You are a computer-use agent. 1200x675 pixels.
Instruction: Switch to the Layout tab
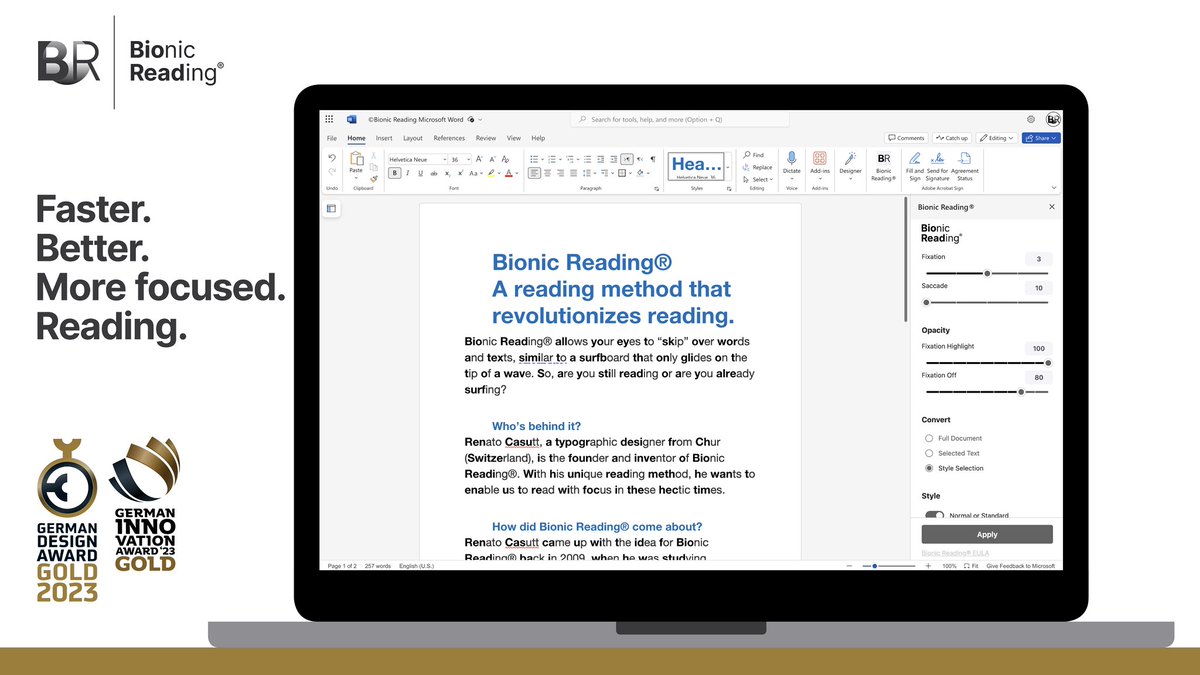413,138
